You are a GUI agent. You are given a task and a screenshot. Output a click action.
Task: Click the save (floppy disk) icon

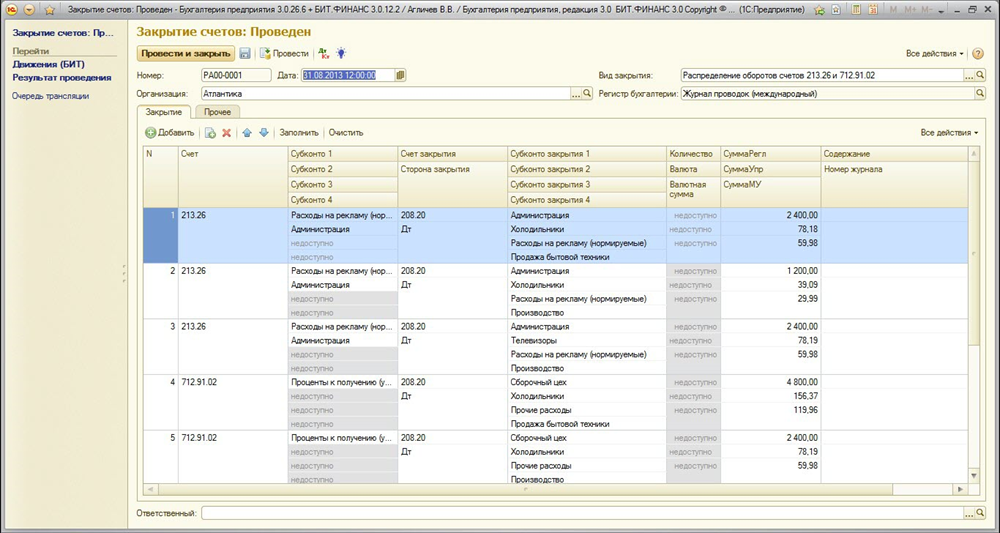point(245,53)
